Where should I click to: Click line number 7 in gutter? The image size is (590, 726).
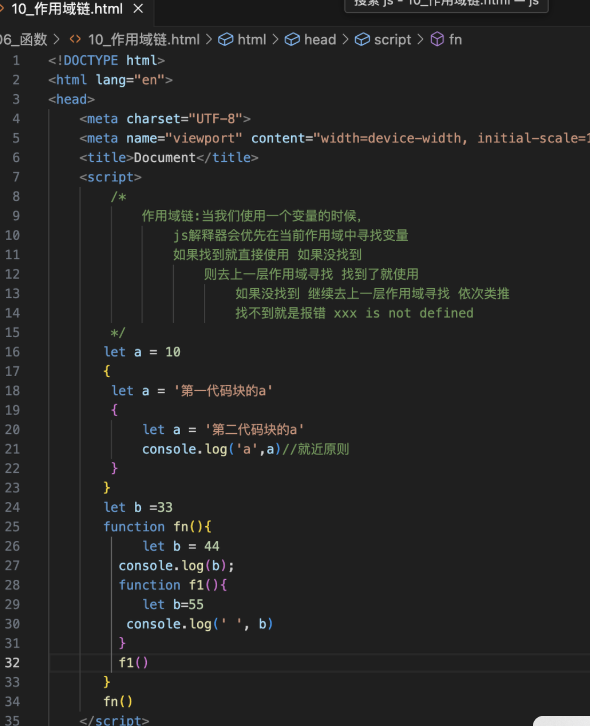16,177
